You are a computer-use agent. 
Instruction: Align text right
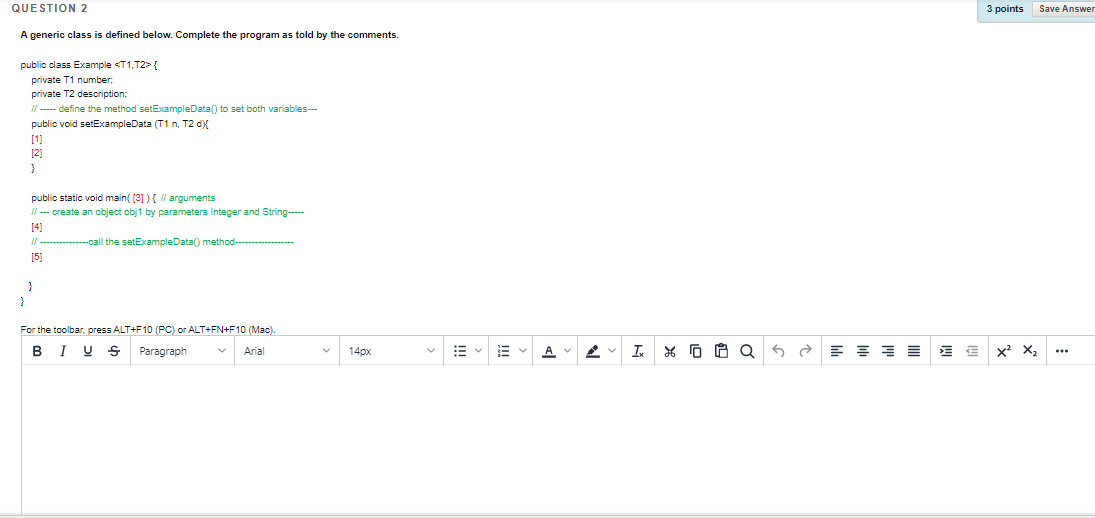click(888, 351)
